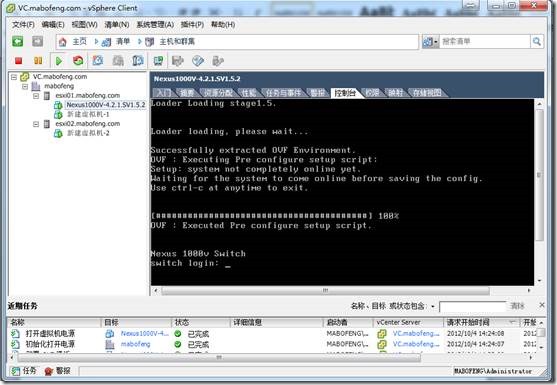Collapse the mabofeng datacenter node
Screen dimensions: 557x385
pos(25,86)
